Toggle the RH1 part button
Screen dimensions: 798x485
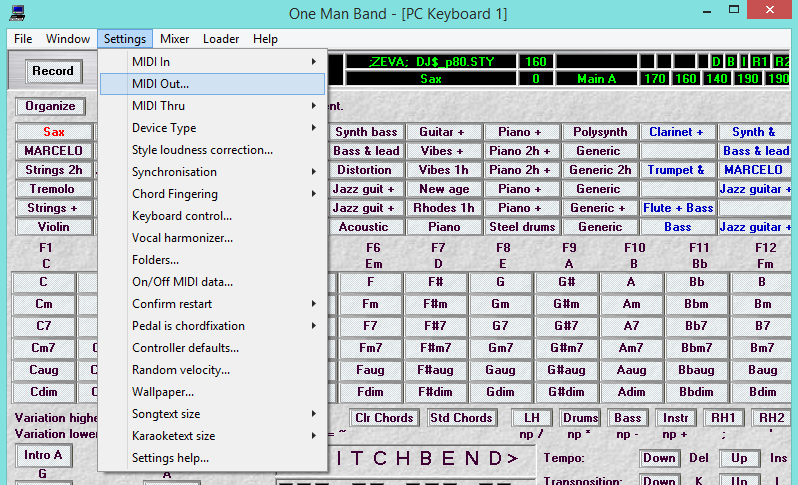point(723,418)
